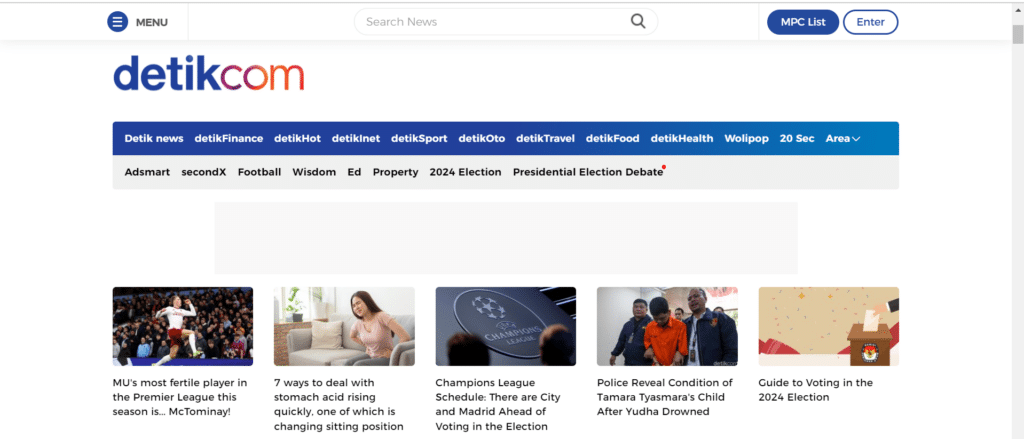Open 20 Sec section
Image resolution: width=1024 pixels, height=439 pixels.
point(797,138)
